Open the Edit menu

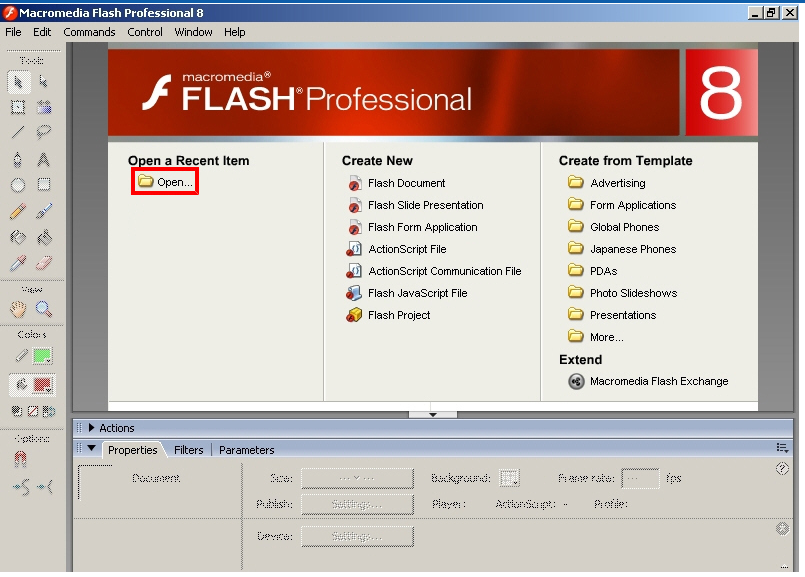42,32
